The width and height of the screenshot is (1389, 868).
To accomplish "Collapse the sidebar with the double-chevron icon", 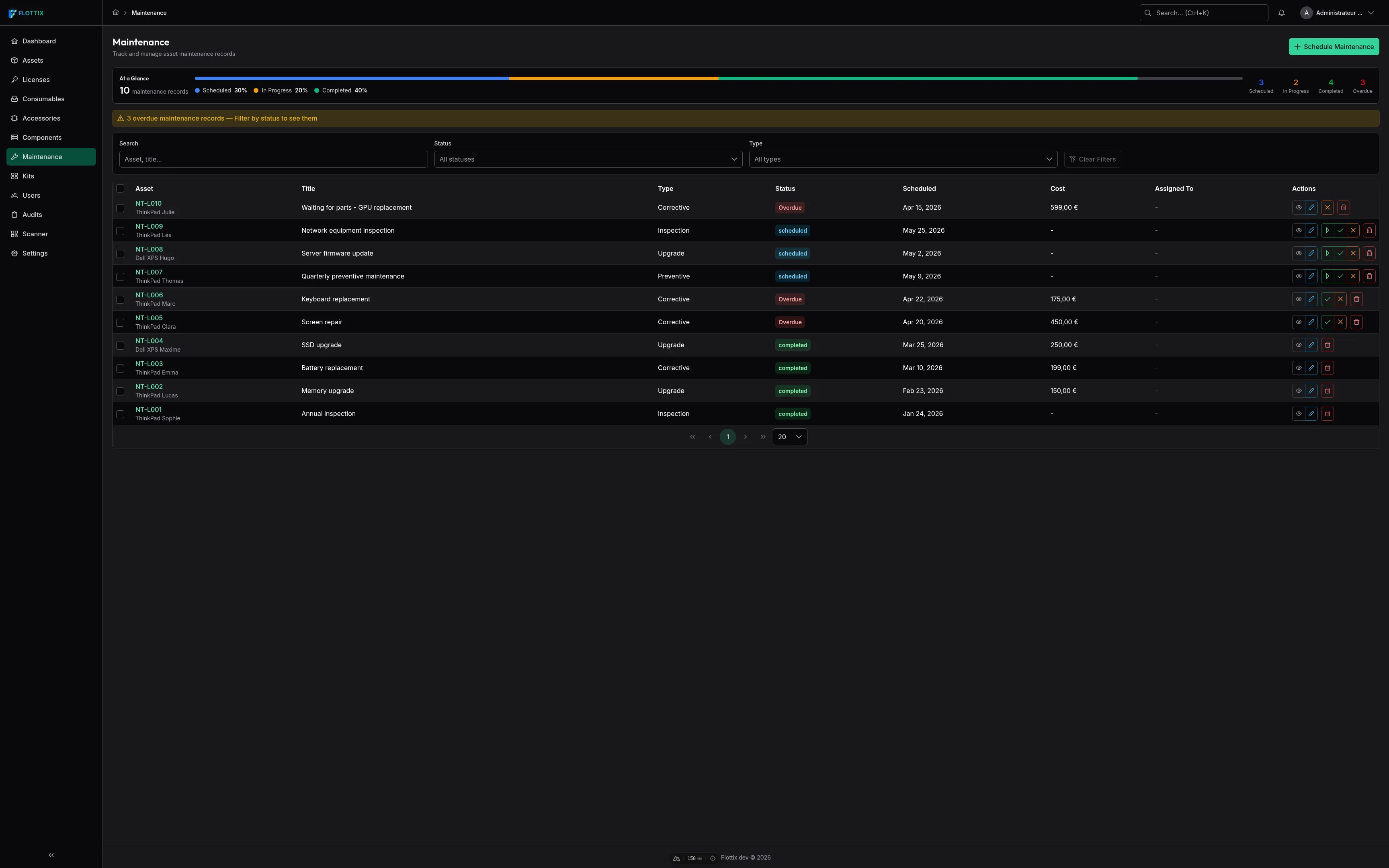I will (x=51, y=855).
